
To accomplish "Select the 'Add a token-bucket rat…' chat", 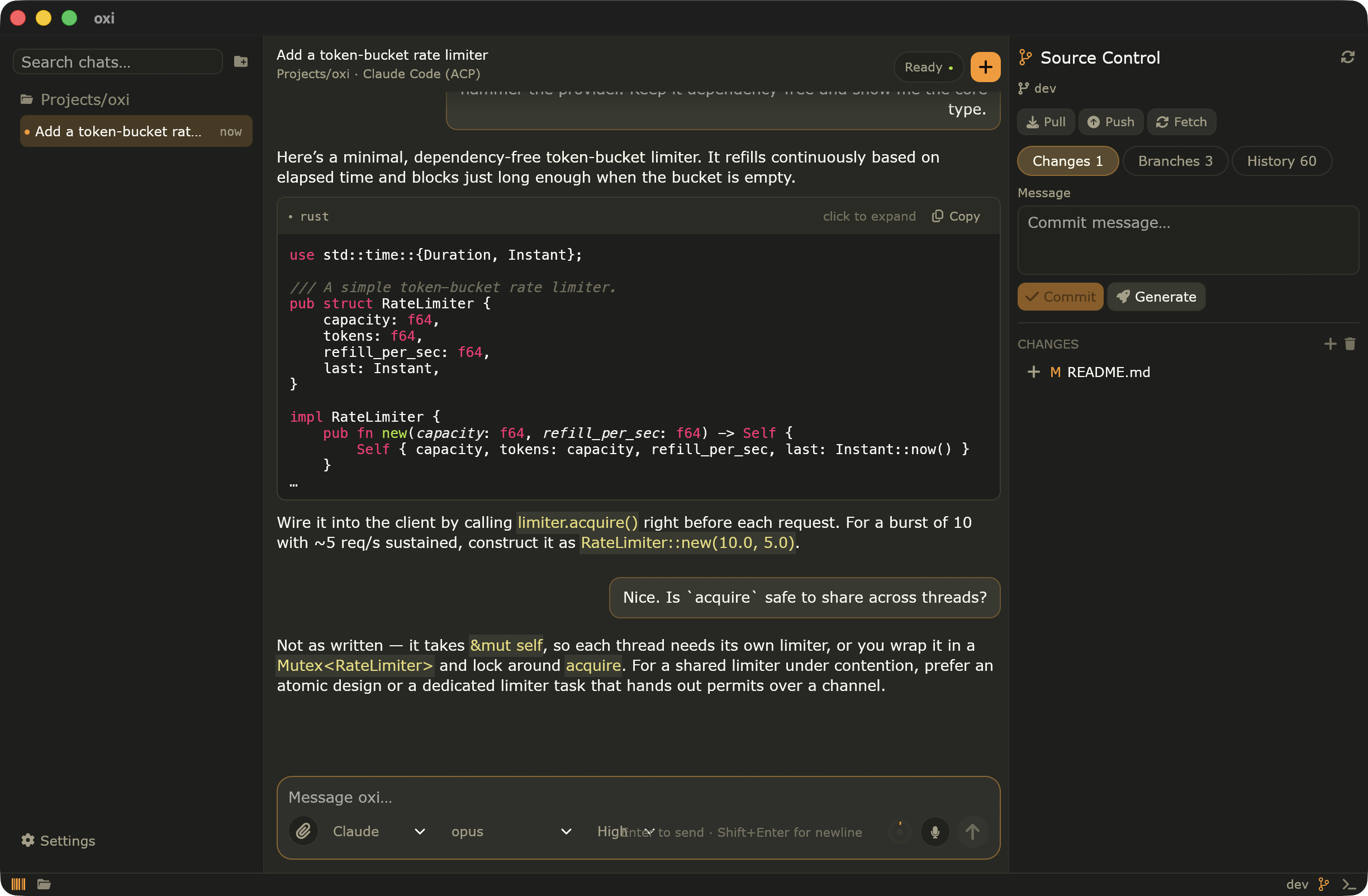I will [x=136, y=131].
